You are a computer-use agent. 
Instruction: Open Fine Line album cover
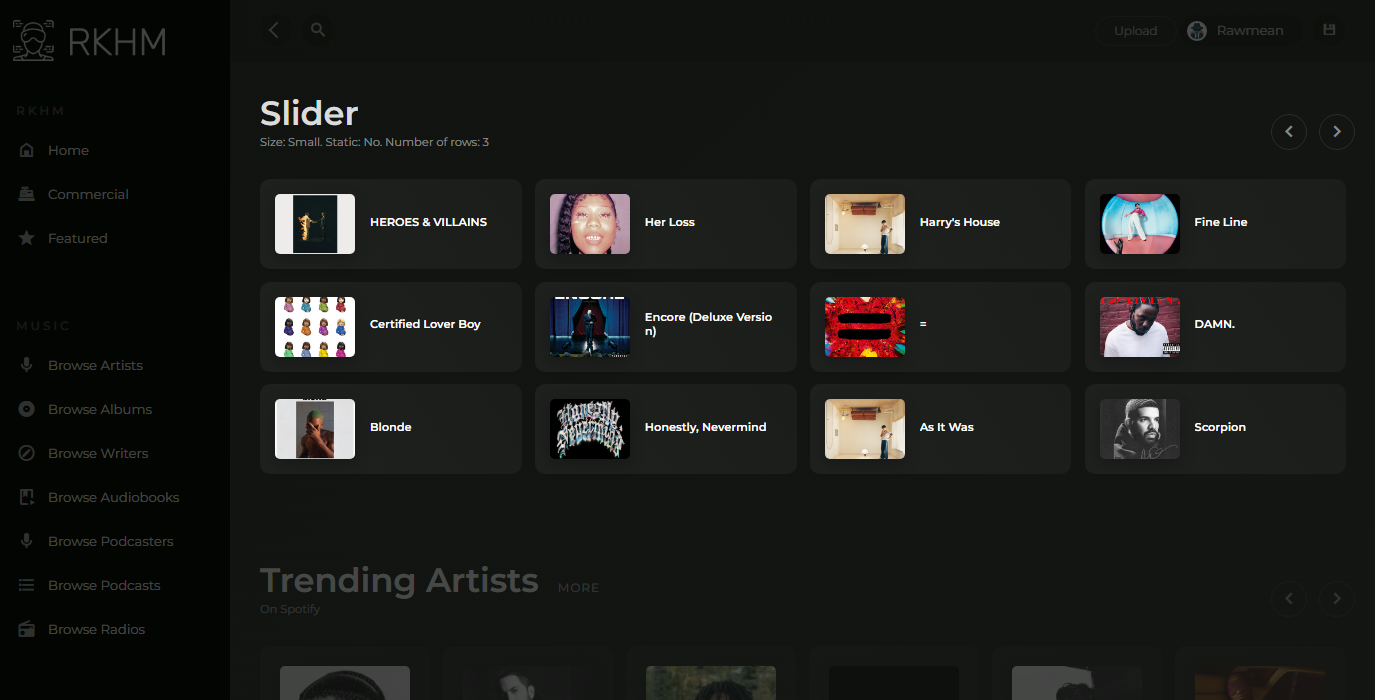click(x=1140, y=224)
